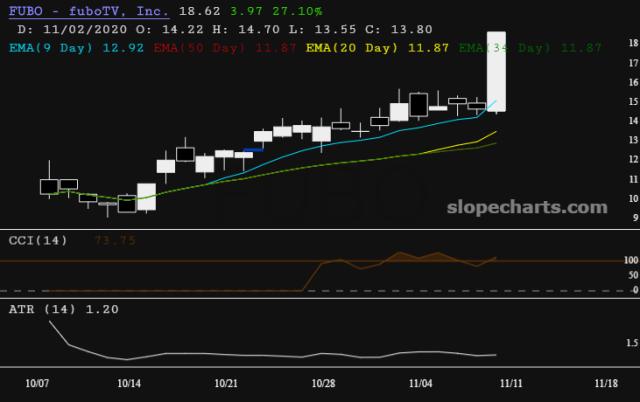The height and width of the screenshot is (402, 640).
Task: Click the 11/04 date on the time axis
Action: (419, 383)
